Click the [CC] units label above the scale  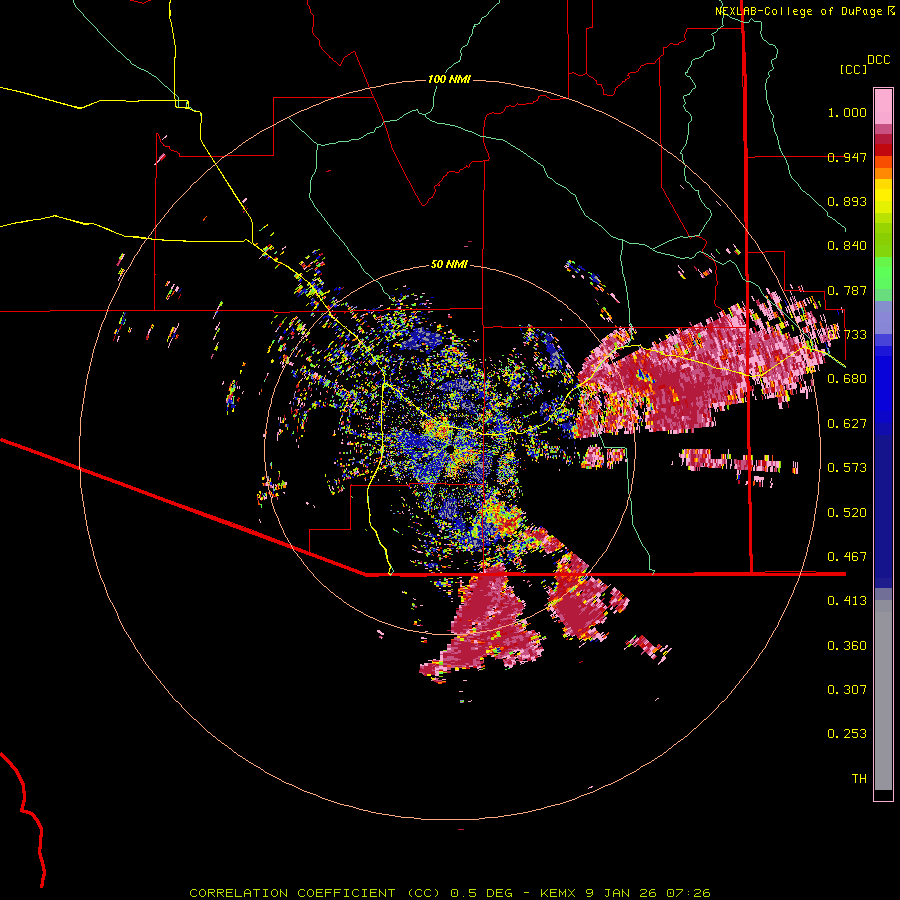(854, 69)
